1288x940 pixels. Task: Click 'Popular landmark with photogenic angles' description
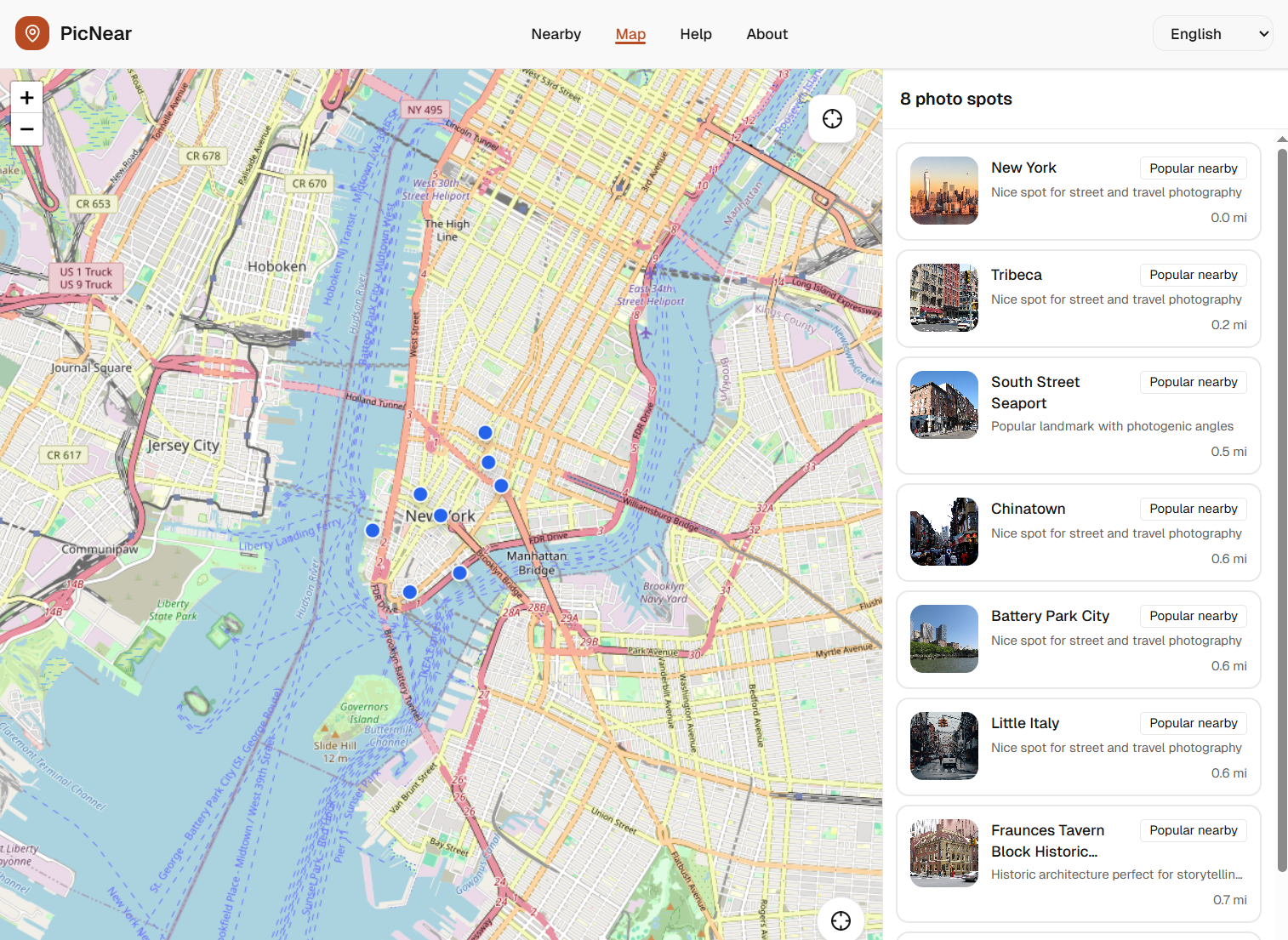pyautogui.click(x=1112, y=426)
